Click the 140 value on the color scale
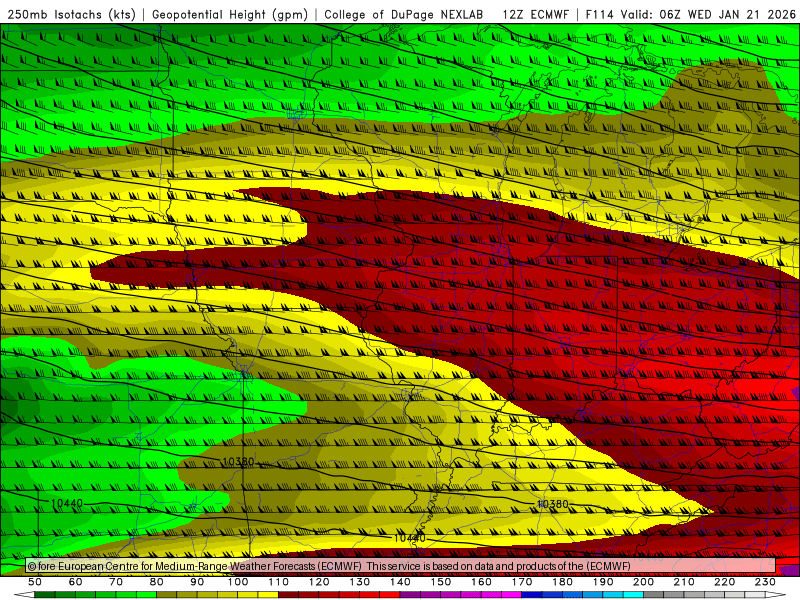Viewport: 800px width, 600px height. [400, 582]
